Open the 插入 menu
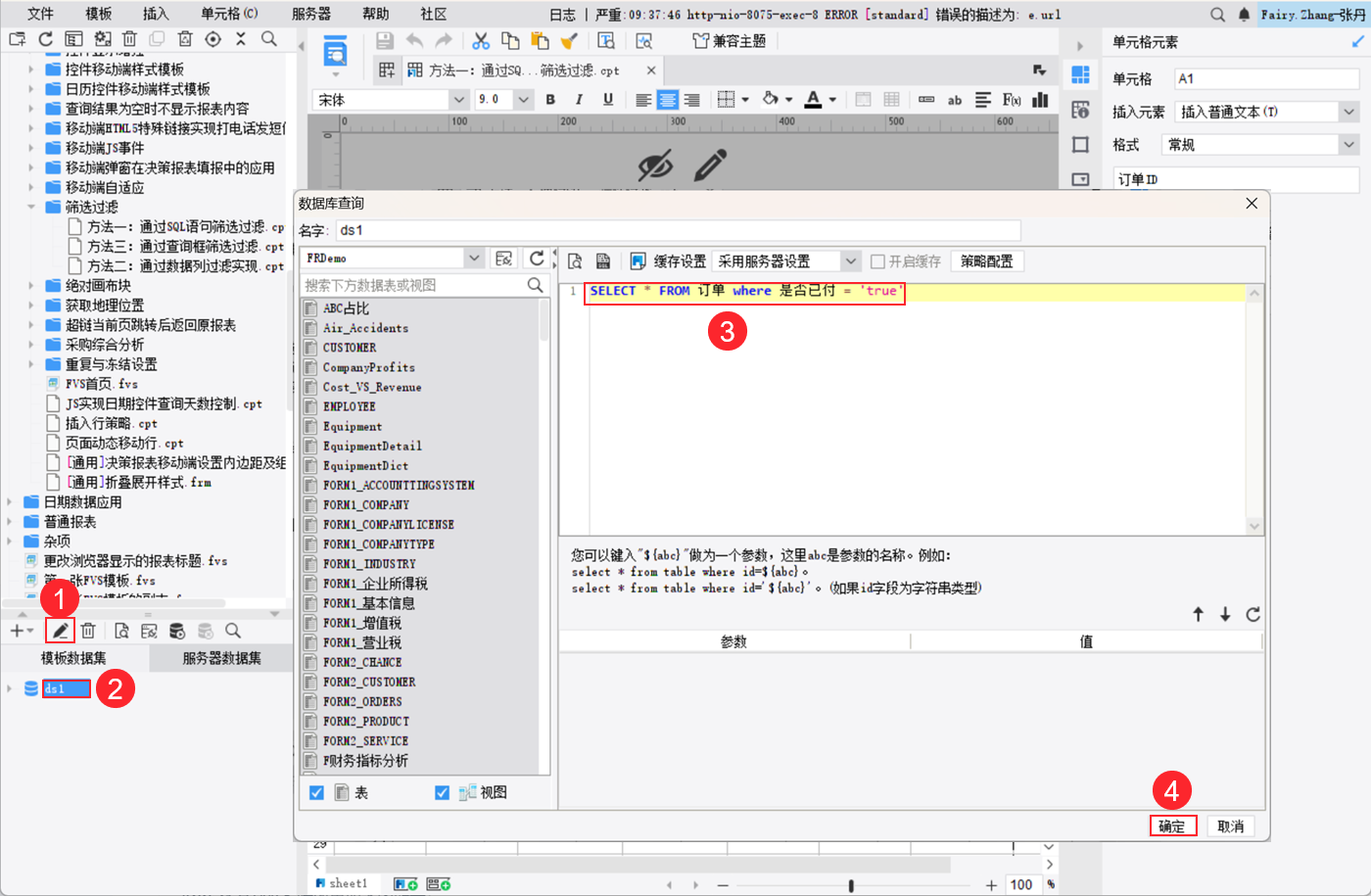The height and width of the screenshot is (896, 1371). 156,14
